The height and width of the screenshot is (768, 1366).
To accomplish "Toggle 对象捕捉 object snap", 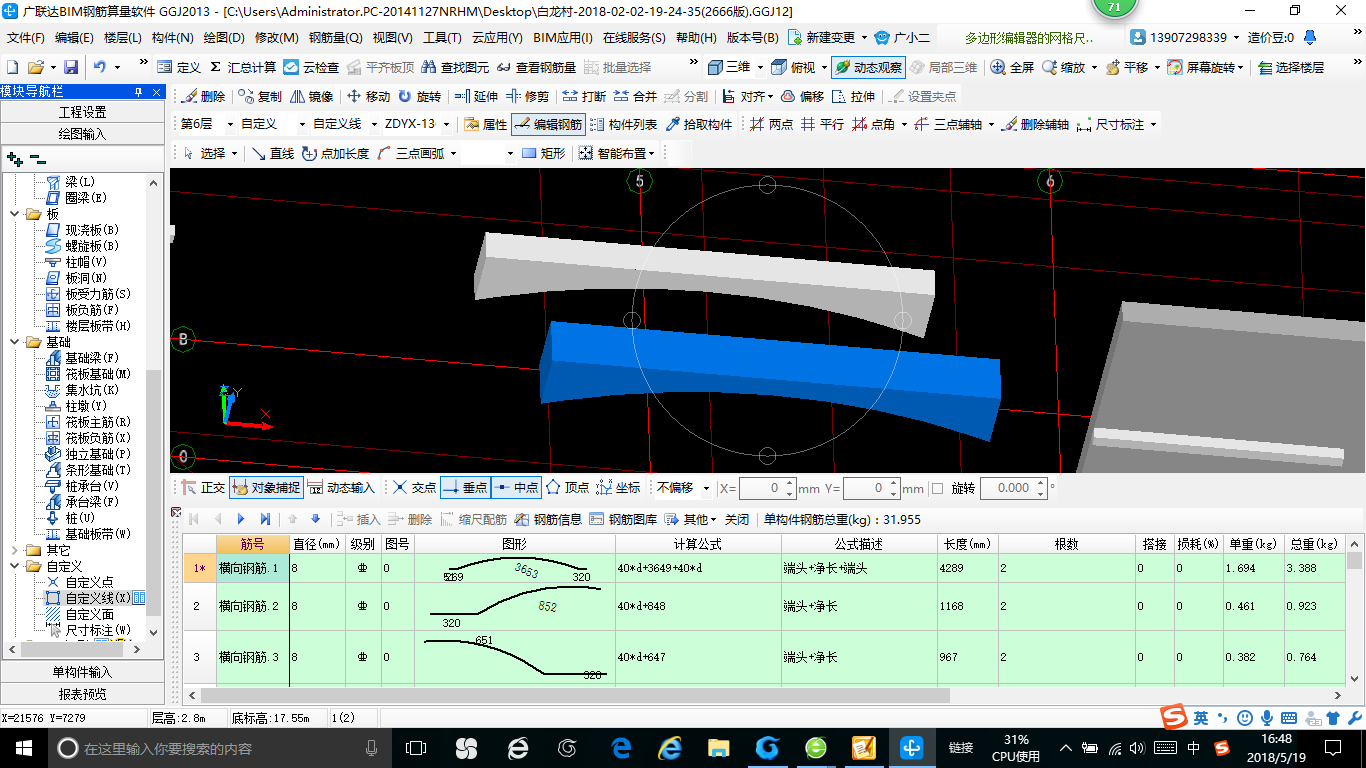I will (265, 488).
